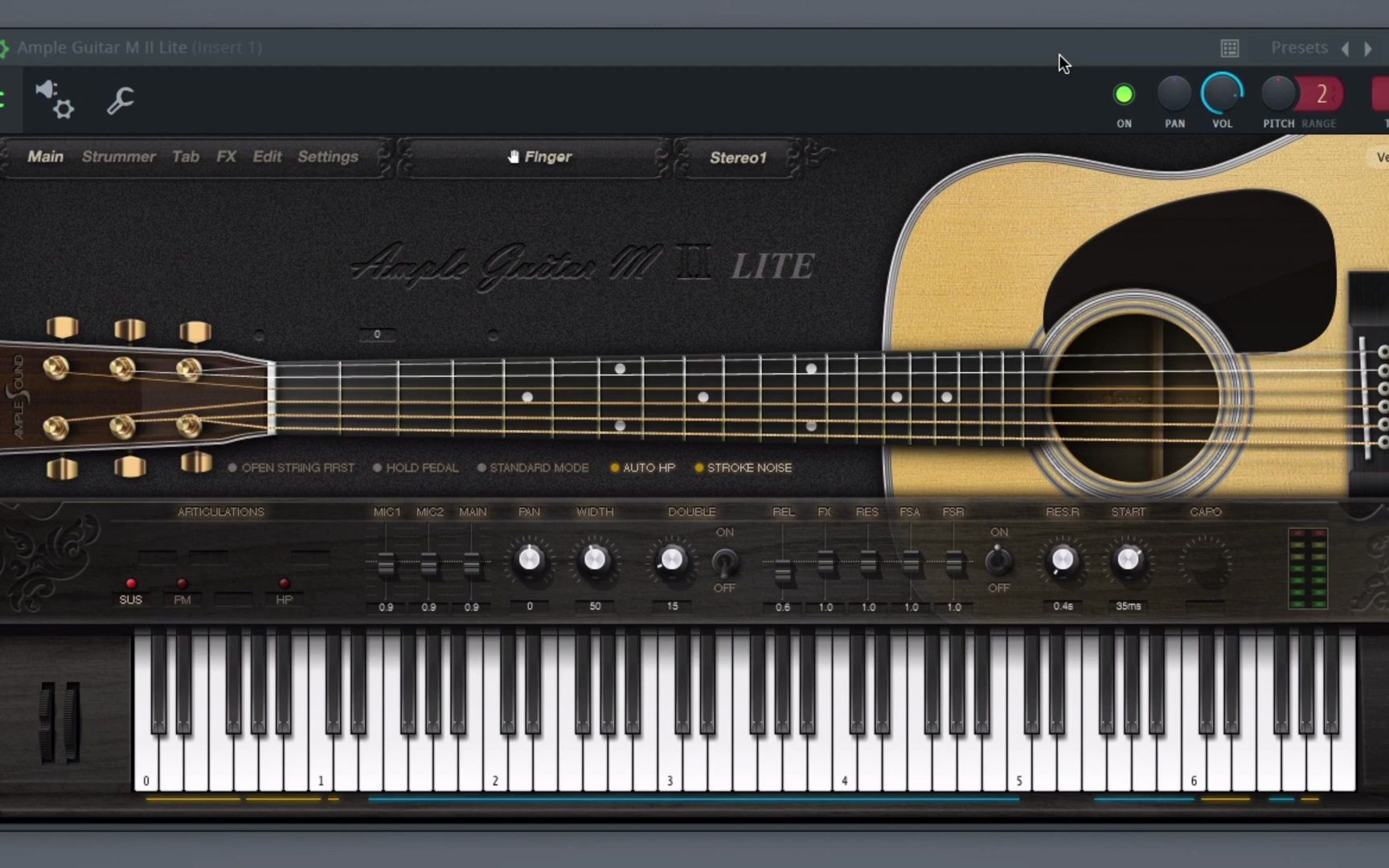The image size is (1389, 868).
Task: Click the wrench detailed settings icon
Action: [121, 100]
